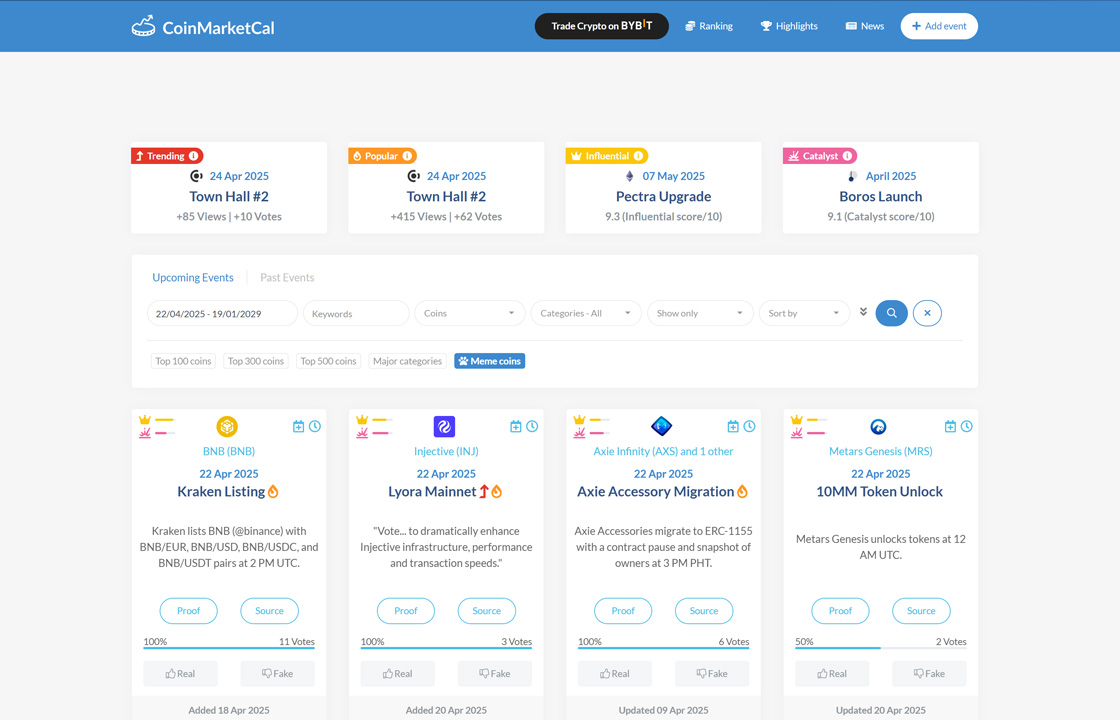The height and width of the screenshot is (720, 1120).
Task: Add Lyora Mainnet event to calendar
Action: pyautogui.click(x=516, y=426)
